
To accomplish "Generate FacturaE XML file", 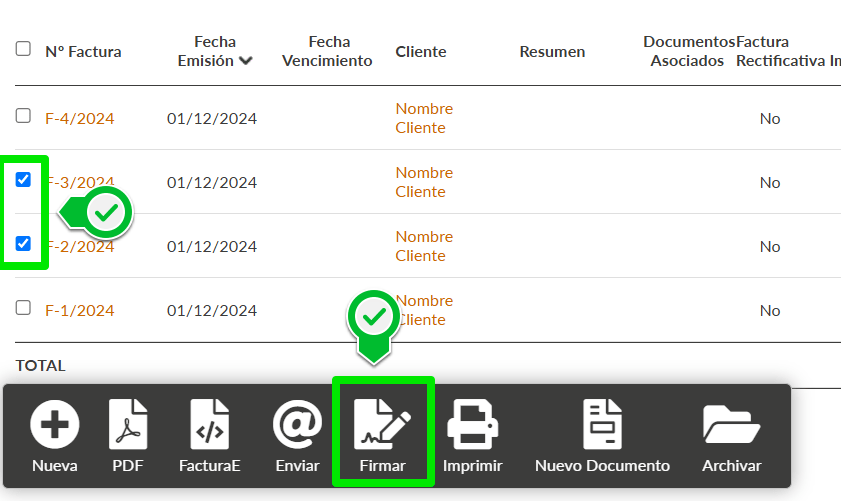I will (210, 424).
